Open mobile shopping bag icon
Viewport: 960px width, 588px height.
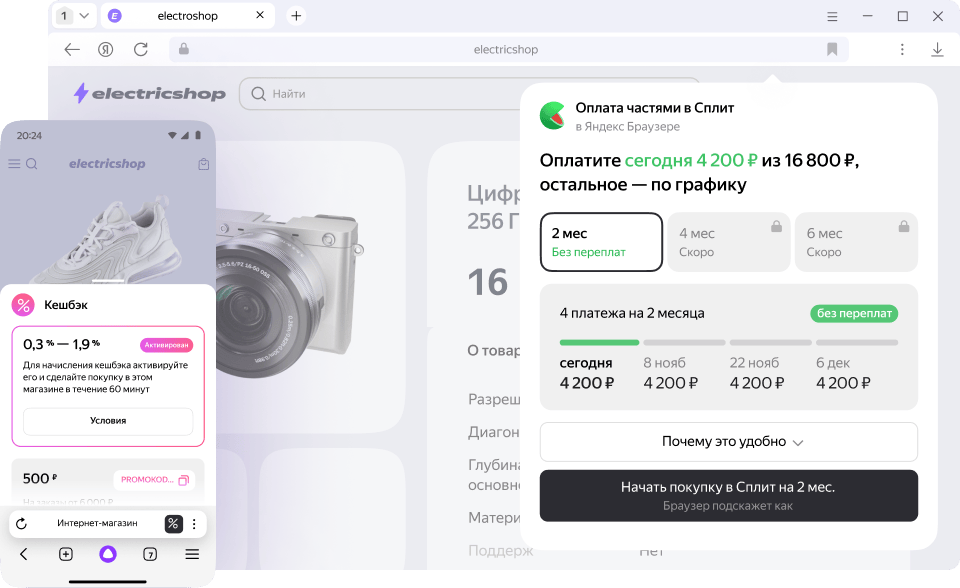click(x=204, y=164)
